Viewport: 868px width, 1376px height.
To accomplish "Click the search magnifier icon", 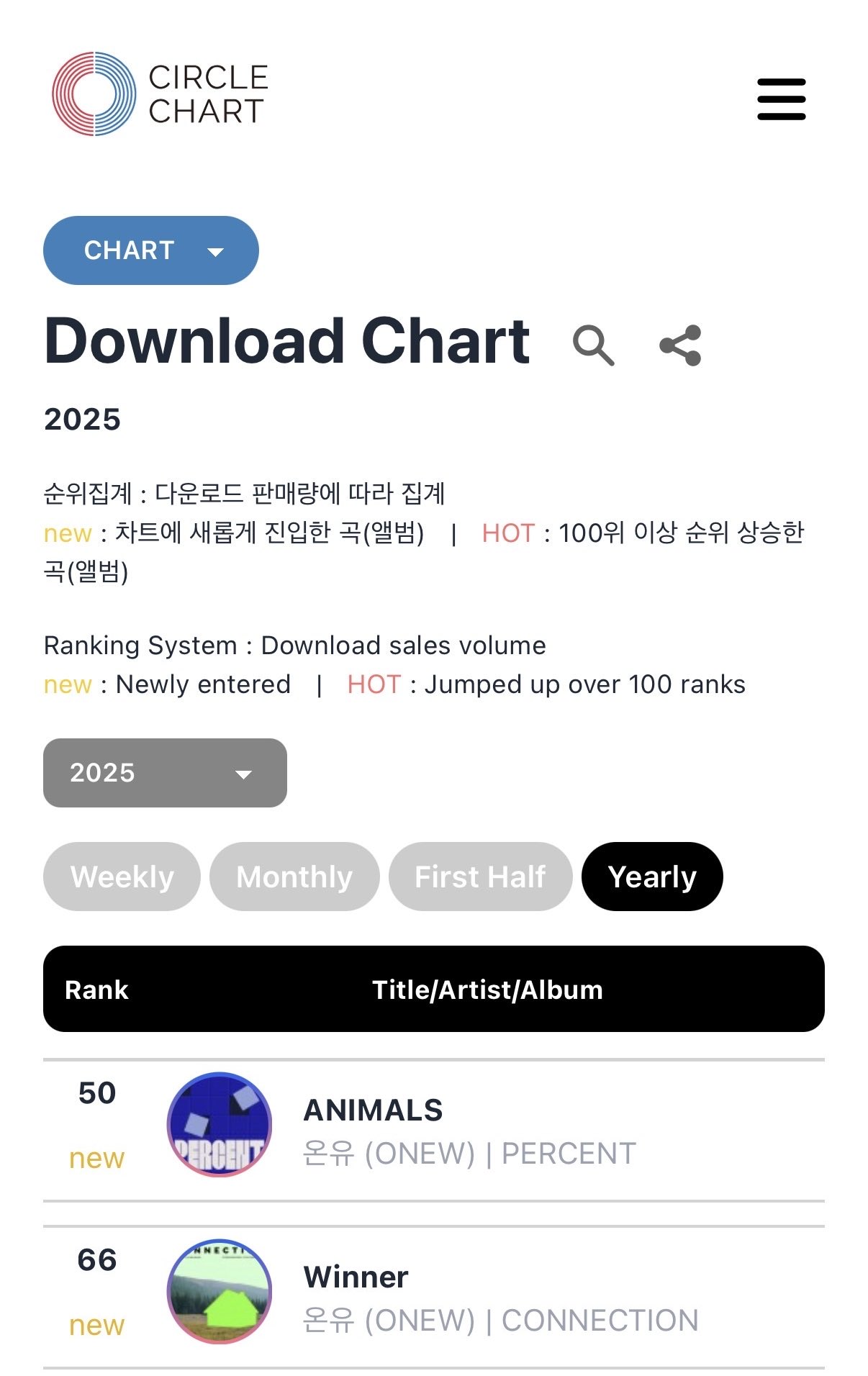I will coord(593,345).
